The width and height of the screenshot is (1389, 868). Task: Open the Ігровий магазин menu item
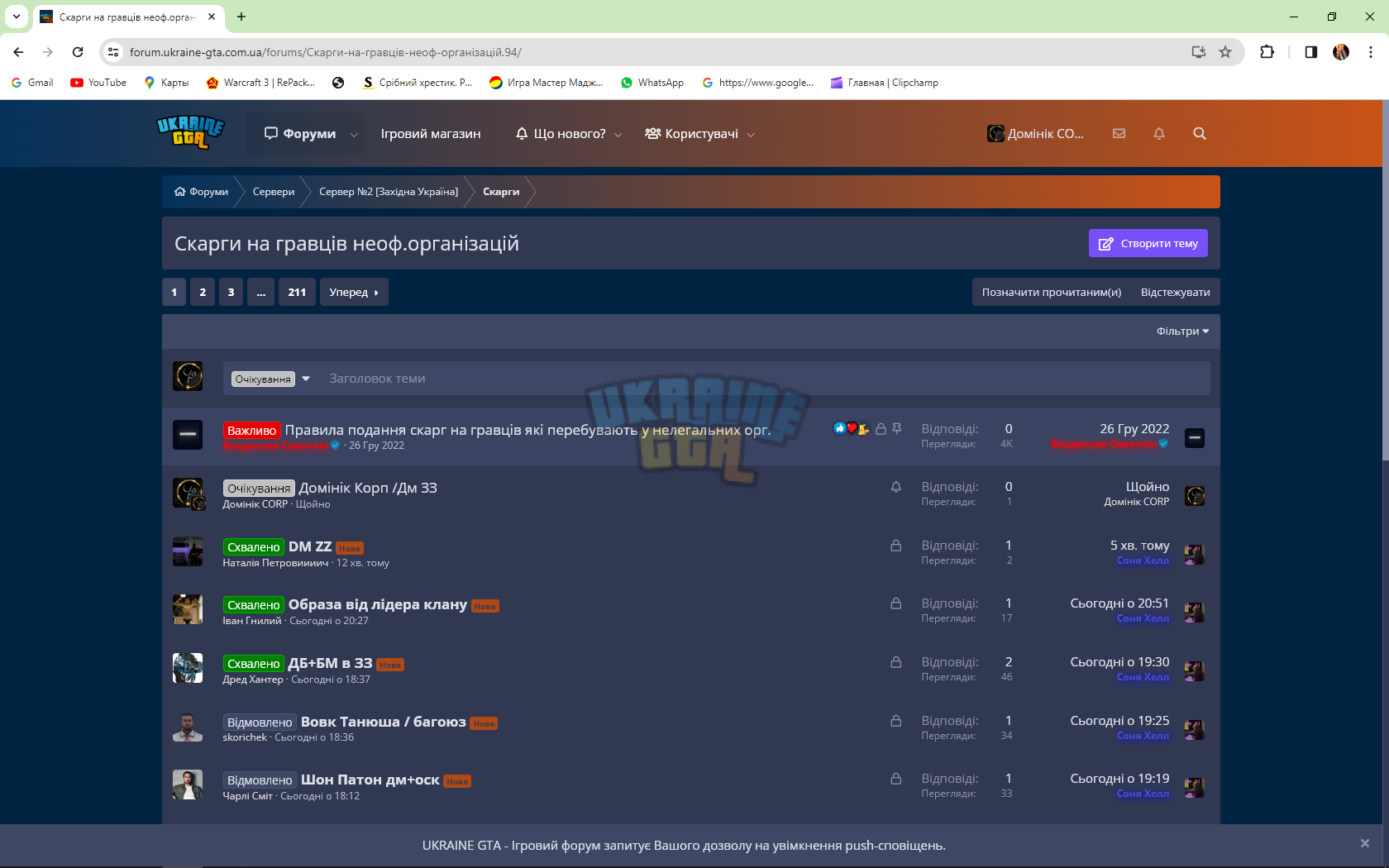tap(431, 134)
